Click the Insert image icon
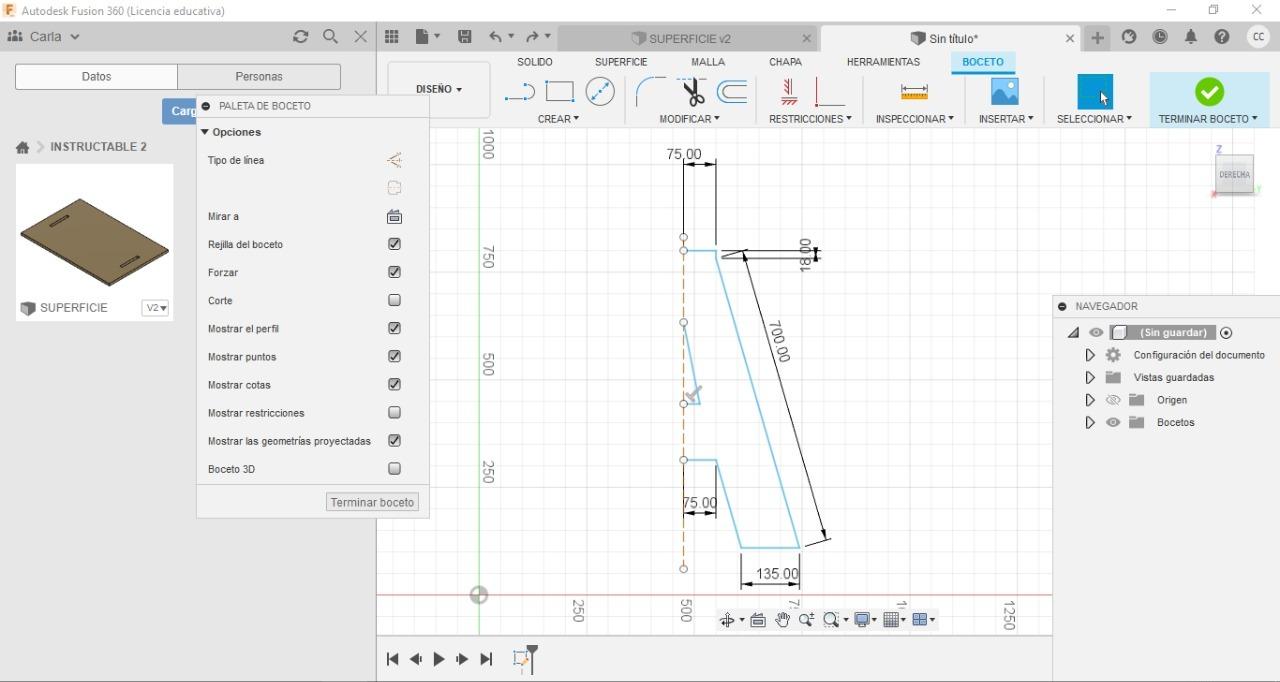Viewport: 1280px width, 682px height. tap(1004, 92)
